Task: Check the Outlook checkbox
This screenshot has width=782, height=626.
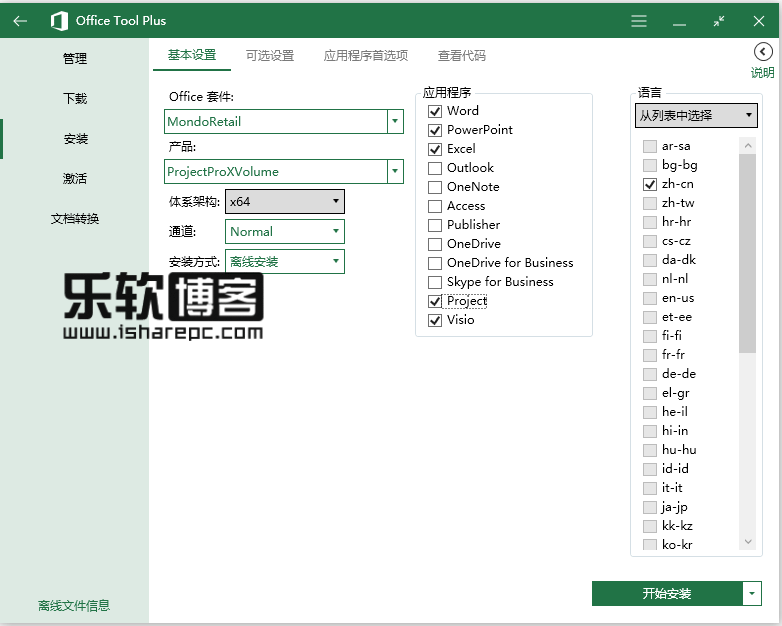Action: 435,168
